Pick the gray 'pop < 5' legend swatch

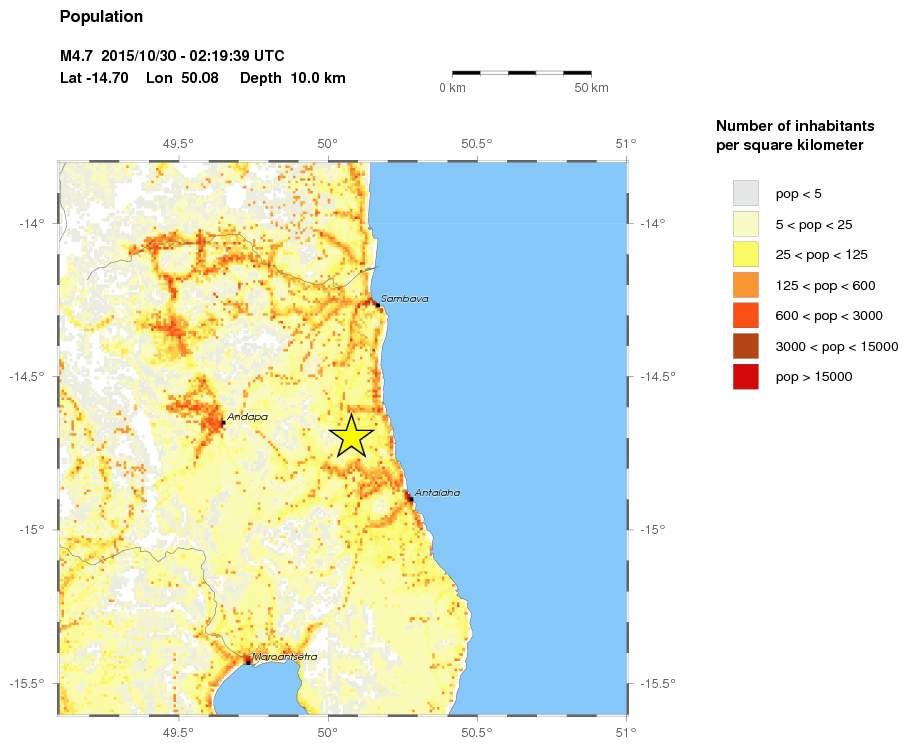pyautogui.click(x=745, y=193)
